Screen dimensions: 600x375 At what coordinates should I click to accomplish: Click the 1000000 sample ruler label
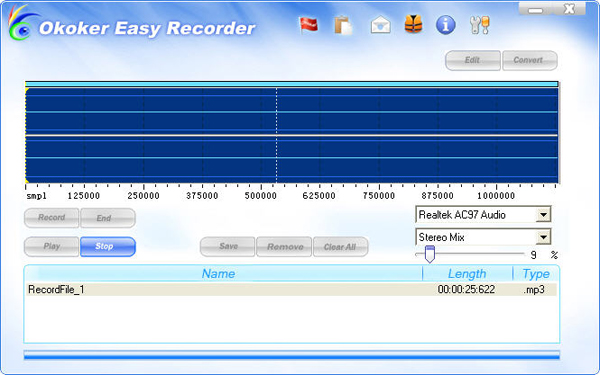coord(496,196)
